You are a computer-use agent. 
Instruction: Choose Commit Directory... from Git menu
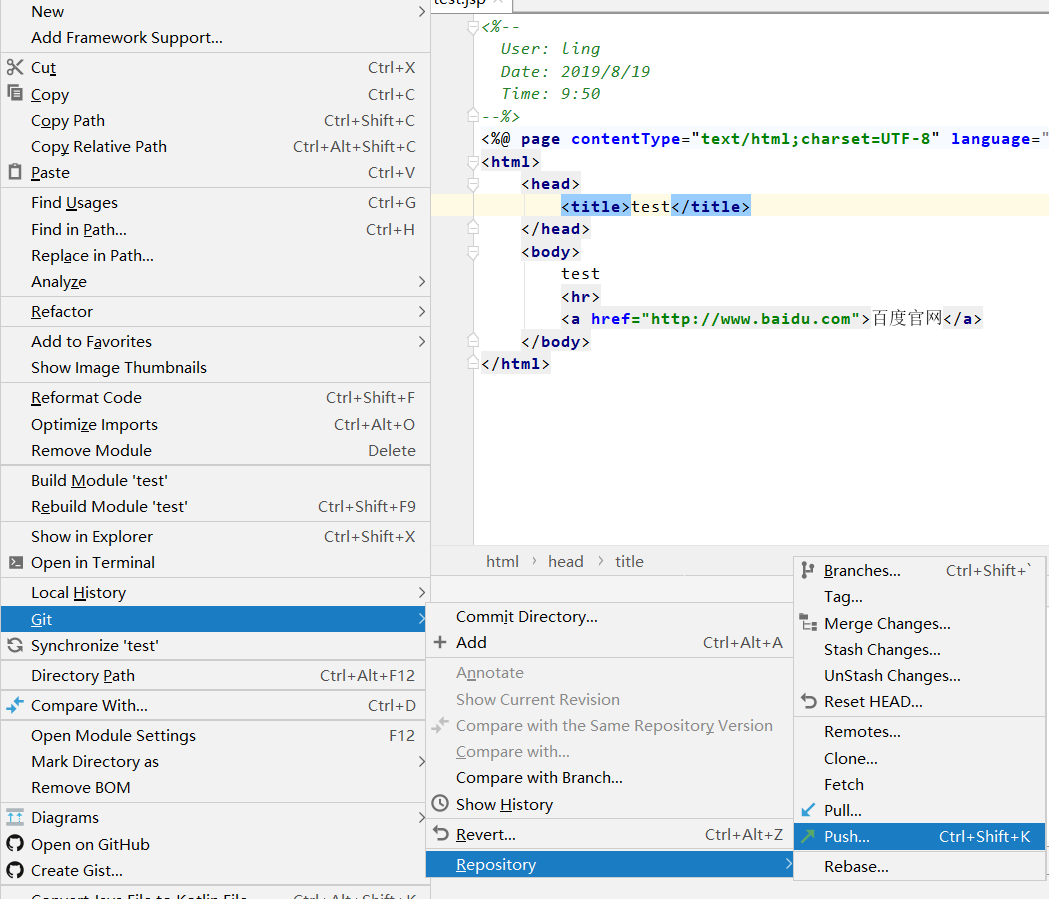pos(526,617)
